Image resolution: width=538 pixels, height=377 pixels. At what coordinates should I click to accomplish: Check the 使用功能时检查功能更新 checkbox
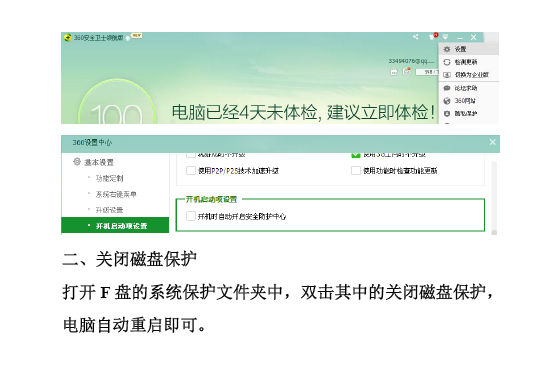pos(356,170)
